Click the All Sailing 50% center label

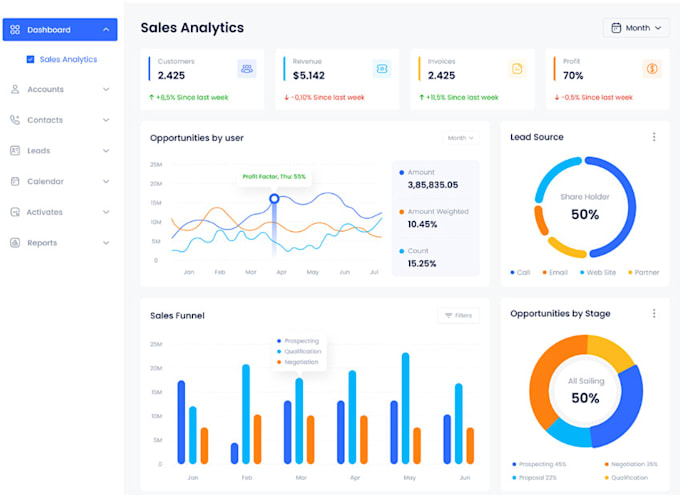tap(585, 391)
